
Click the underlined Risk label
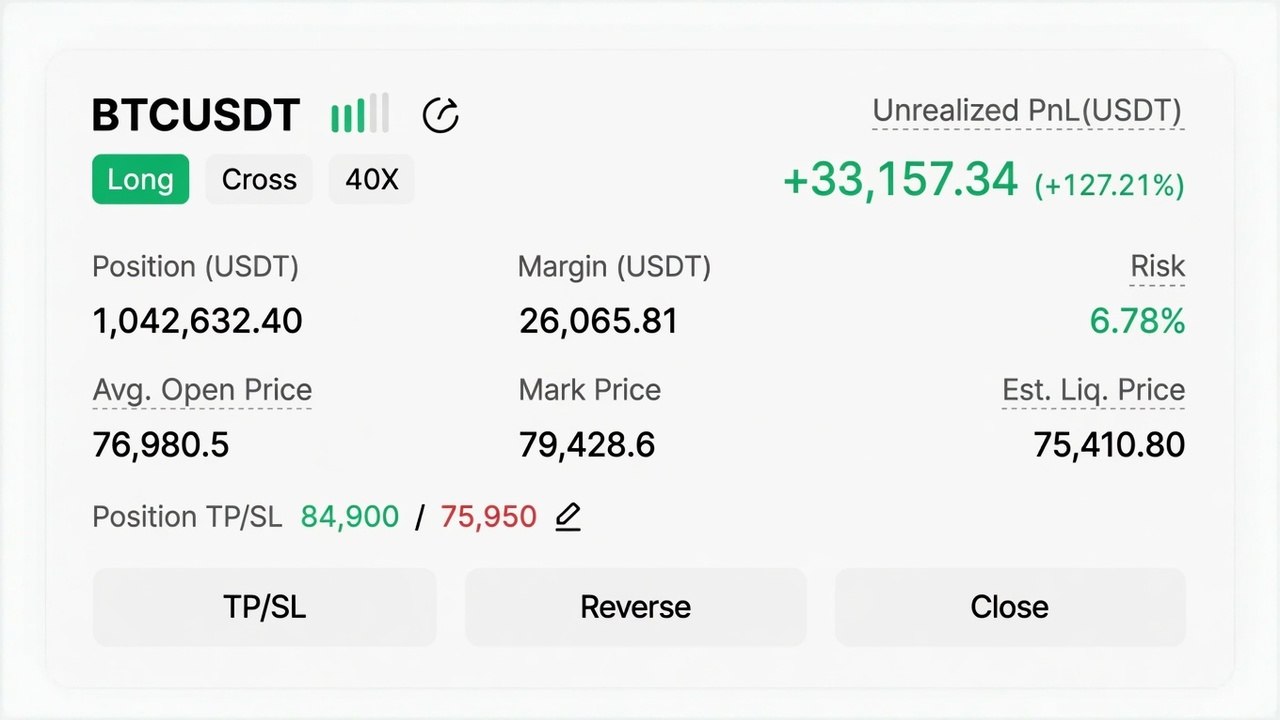[x=1157, y=267]
